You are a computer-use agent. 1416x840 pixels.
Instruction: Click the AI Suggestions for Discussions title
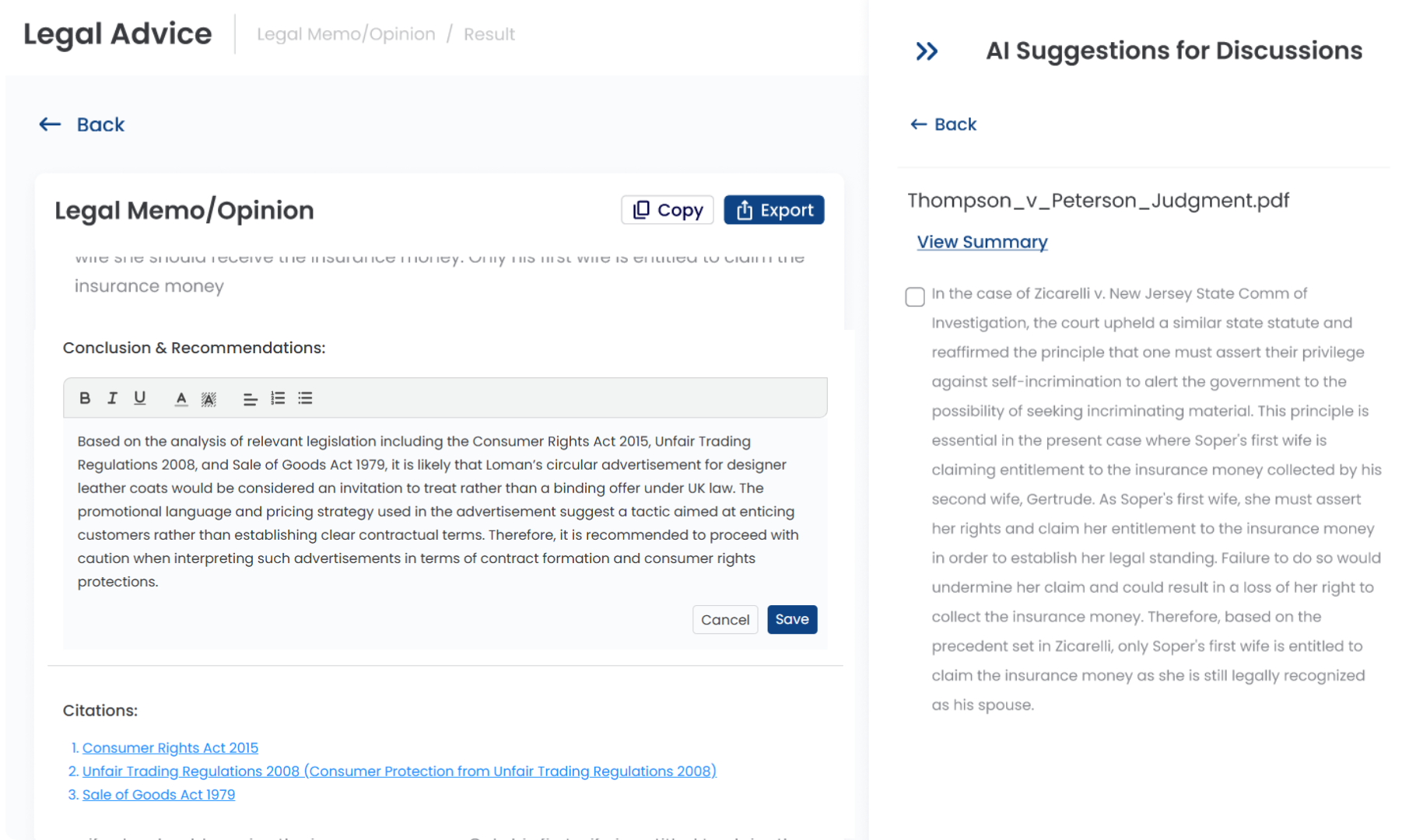click(x=1174, y=51)
